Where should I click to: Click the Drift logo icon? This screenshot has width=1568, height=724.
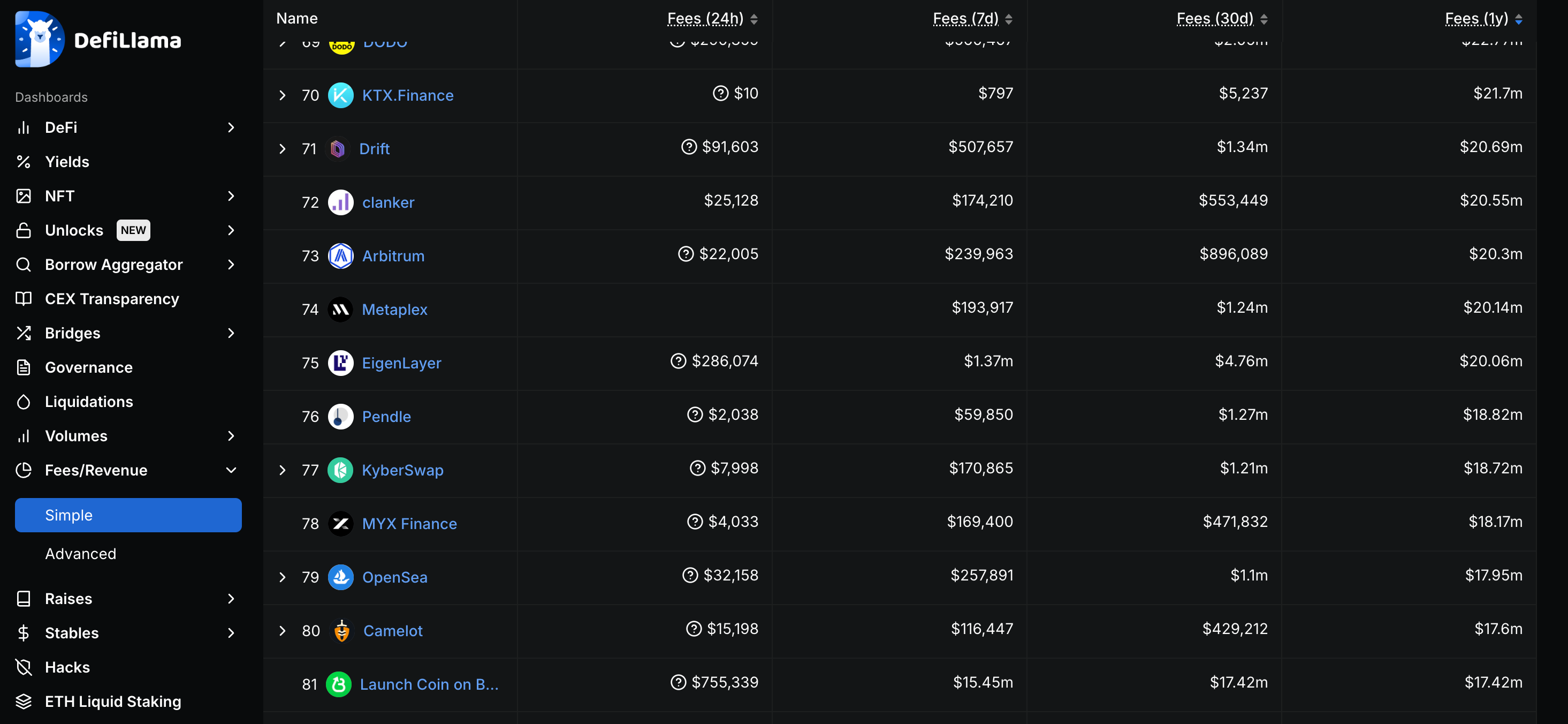pos(338,148)
